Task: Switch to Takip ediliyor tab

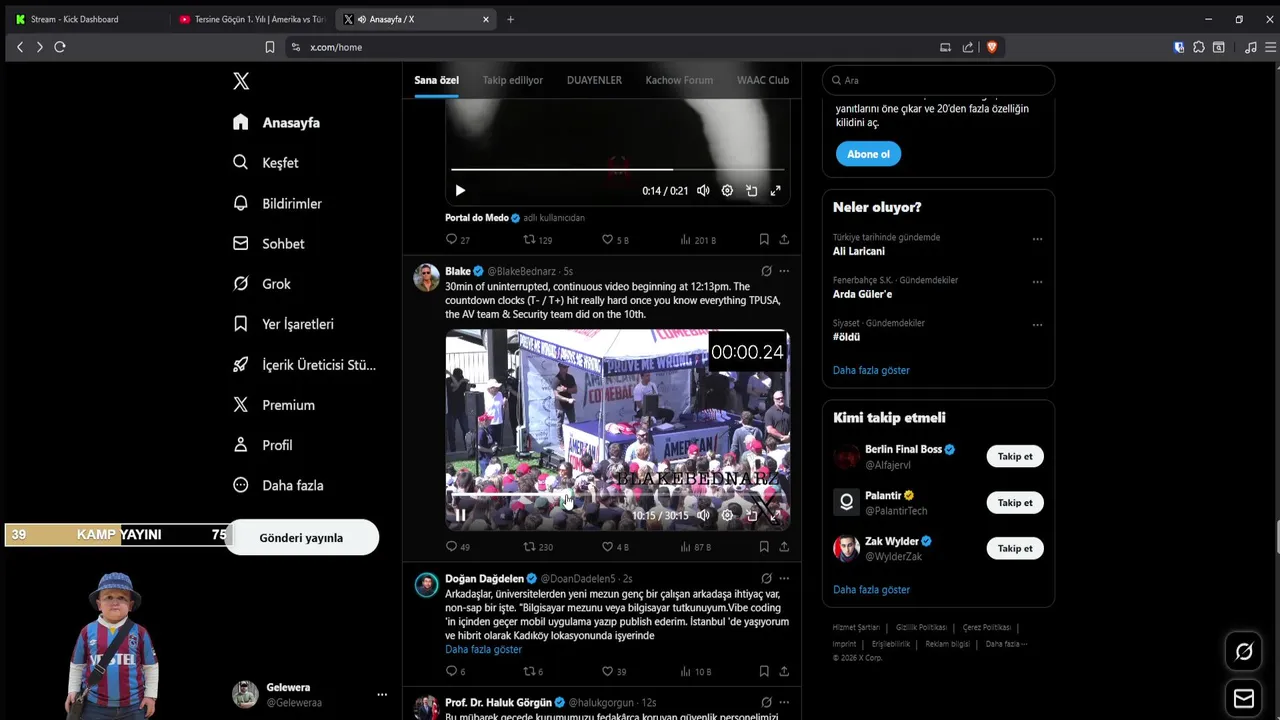Action: (x=513, y=80)
